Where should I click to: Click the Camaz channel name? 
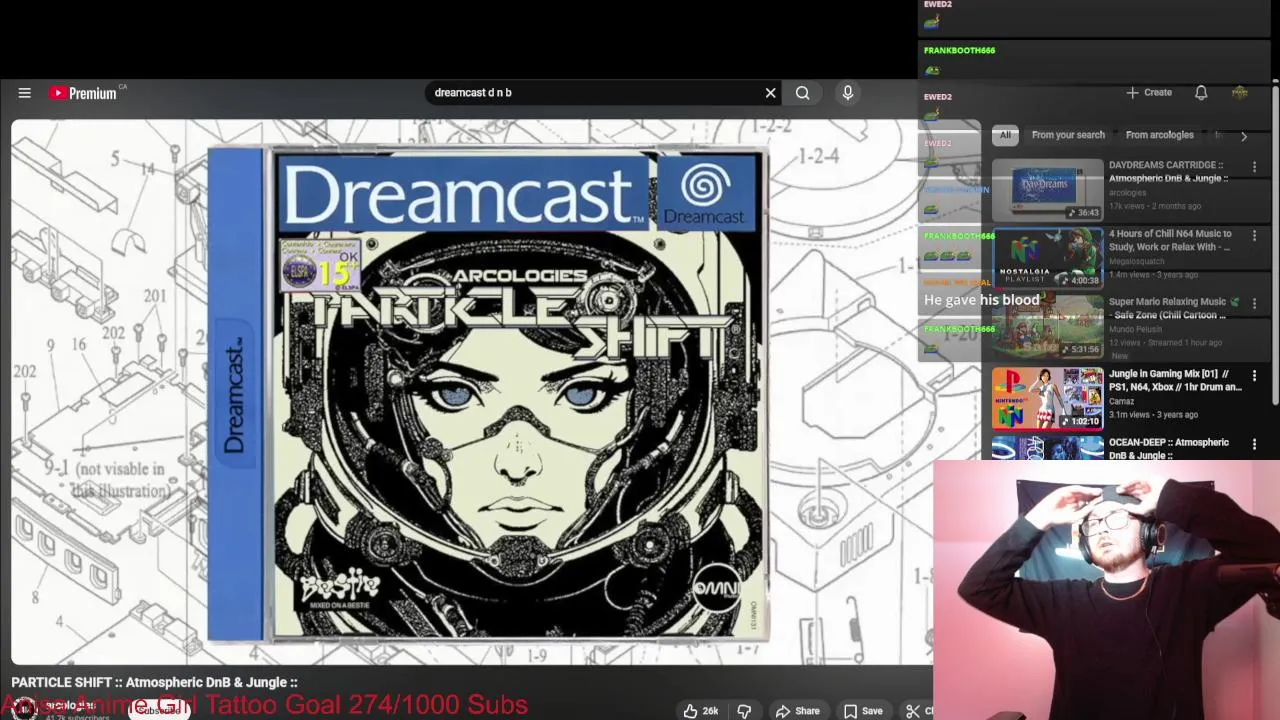(1121, 401)
